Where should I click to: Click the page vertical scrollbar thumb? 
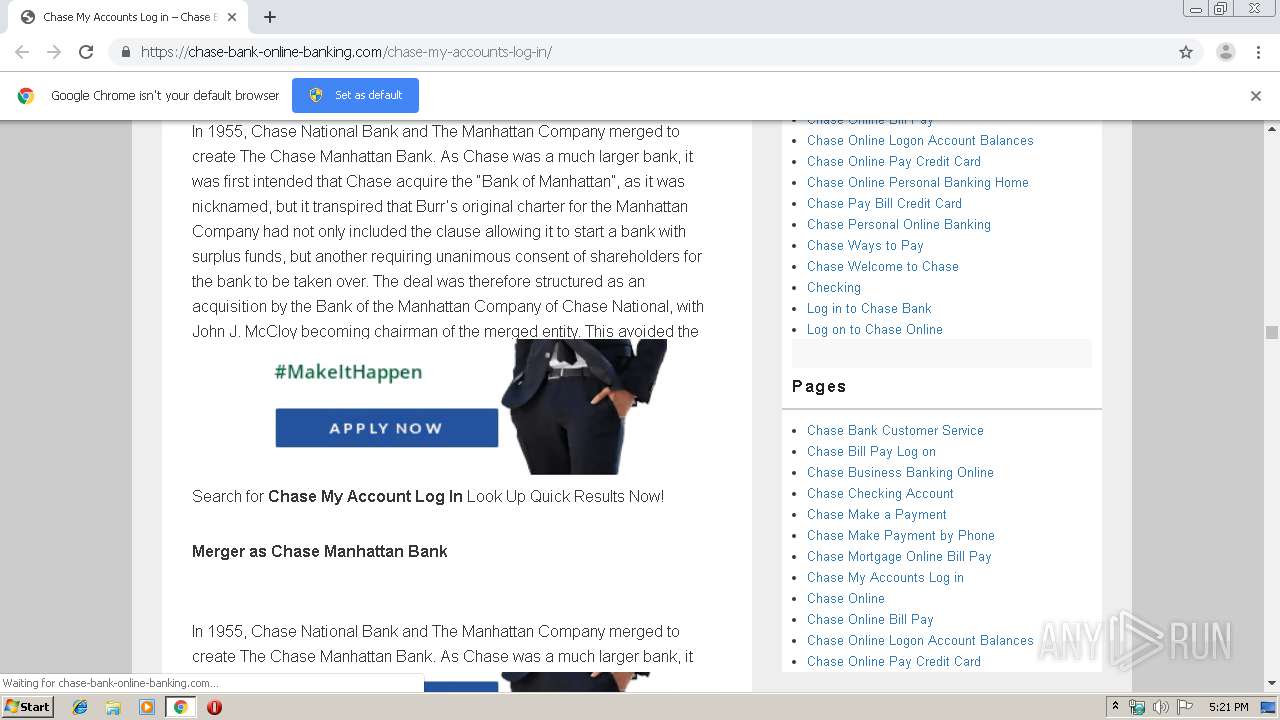pos(1272,333)
